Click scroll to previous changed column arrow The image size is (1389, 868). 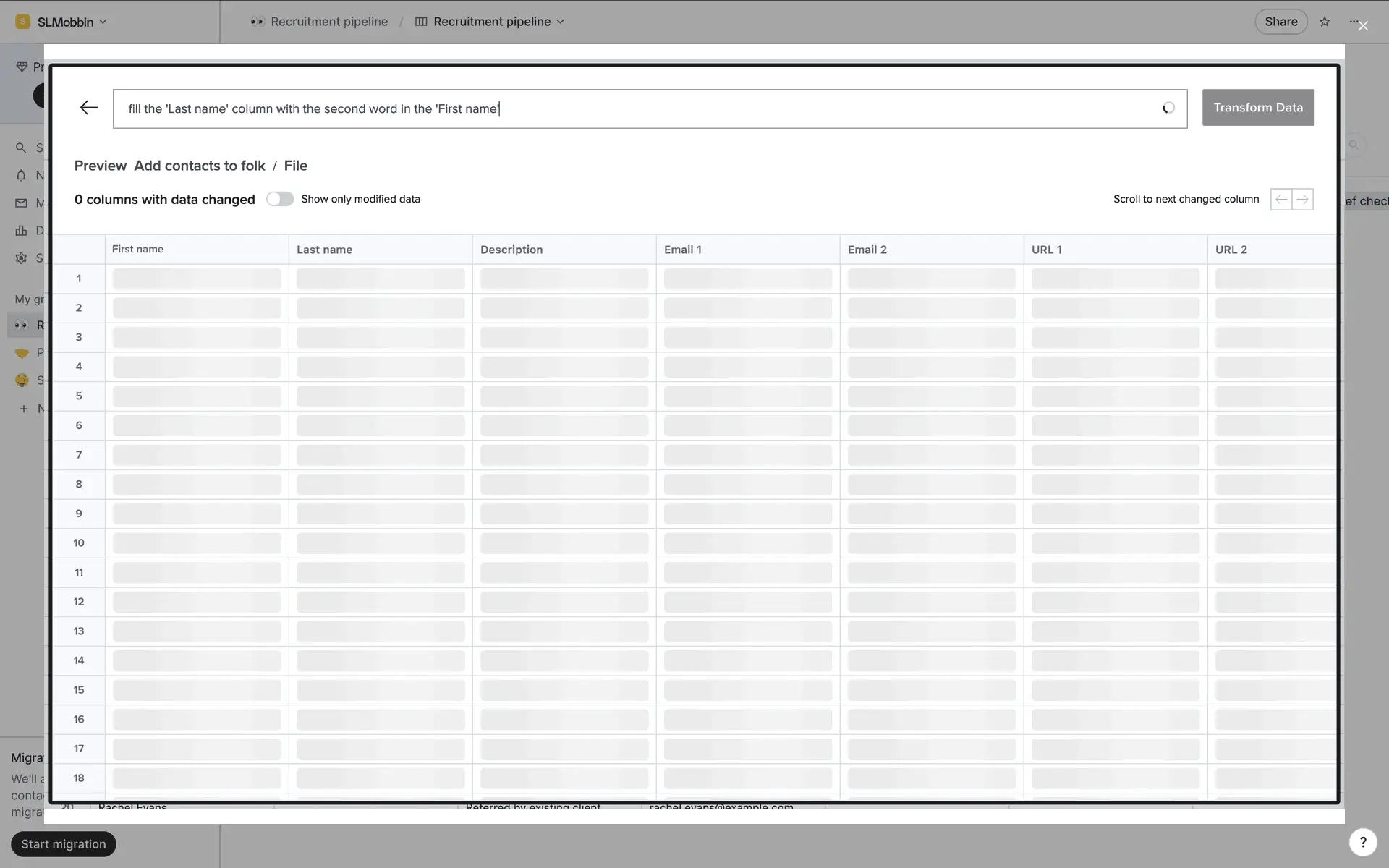[1281, 199]
